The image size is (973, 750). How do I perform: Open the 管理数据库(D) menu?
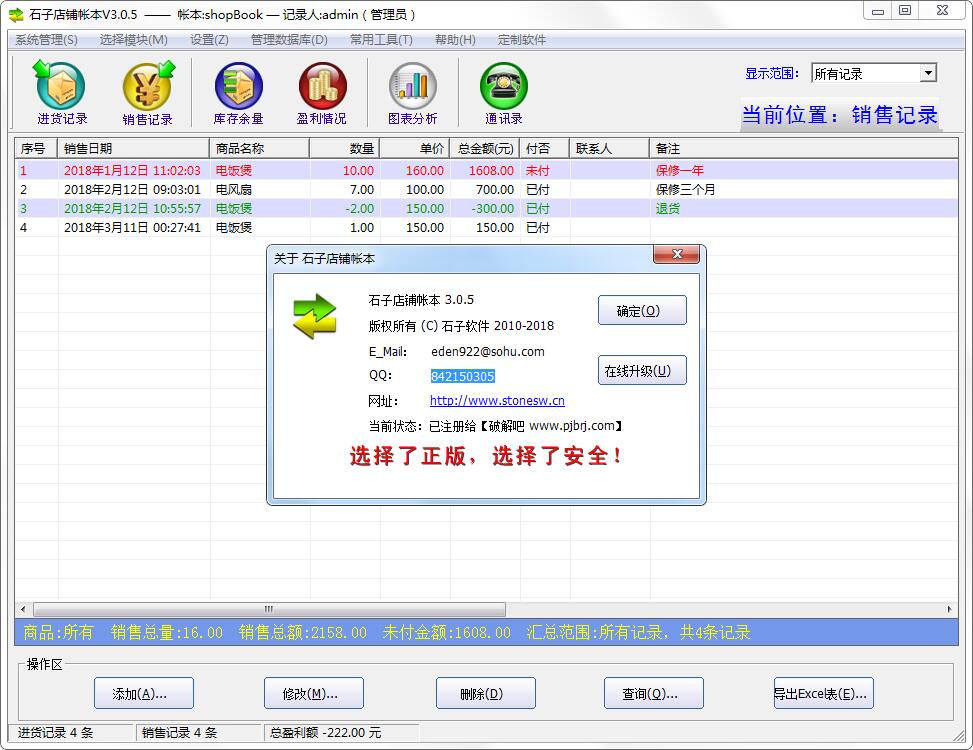(x=289, y=40)
